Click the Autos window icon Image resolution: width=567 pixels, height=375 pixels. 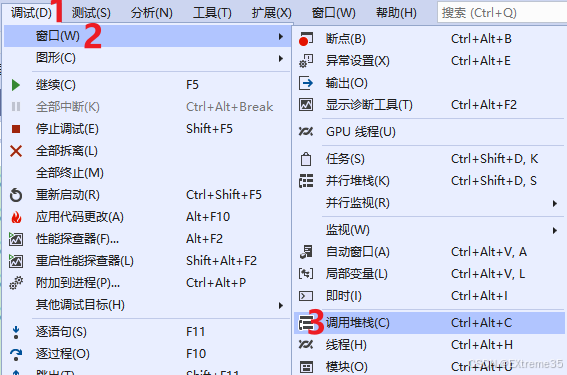pyautogui.click(x=306, y=252)
